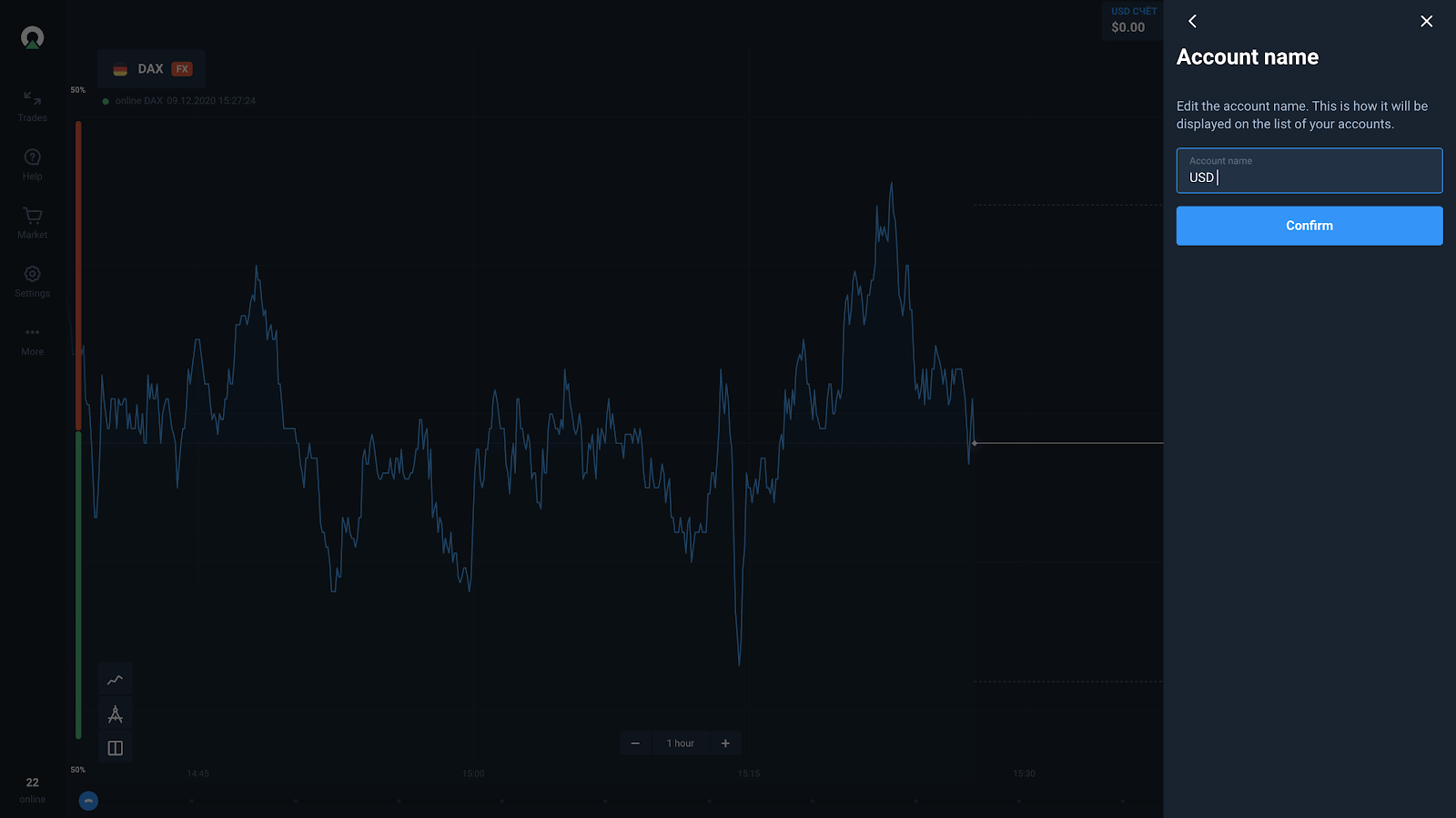
Task: Go back with the left chevron
Action: pos(1192,21)
